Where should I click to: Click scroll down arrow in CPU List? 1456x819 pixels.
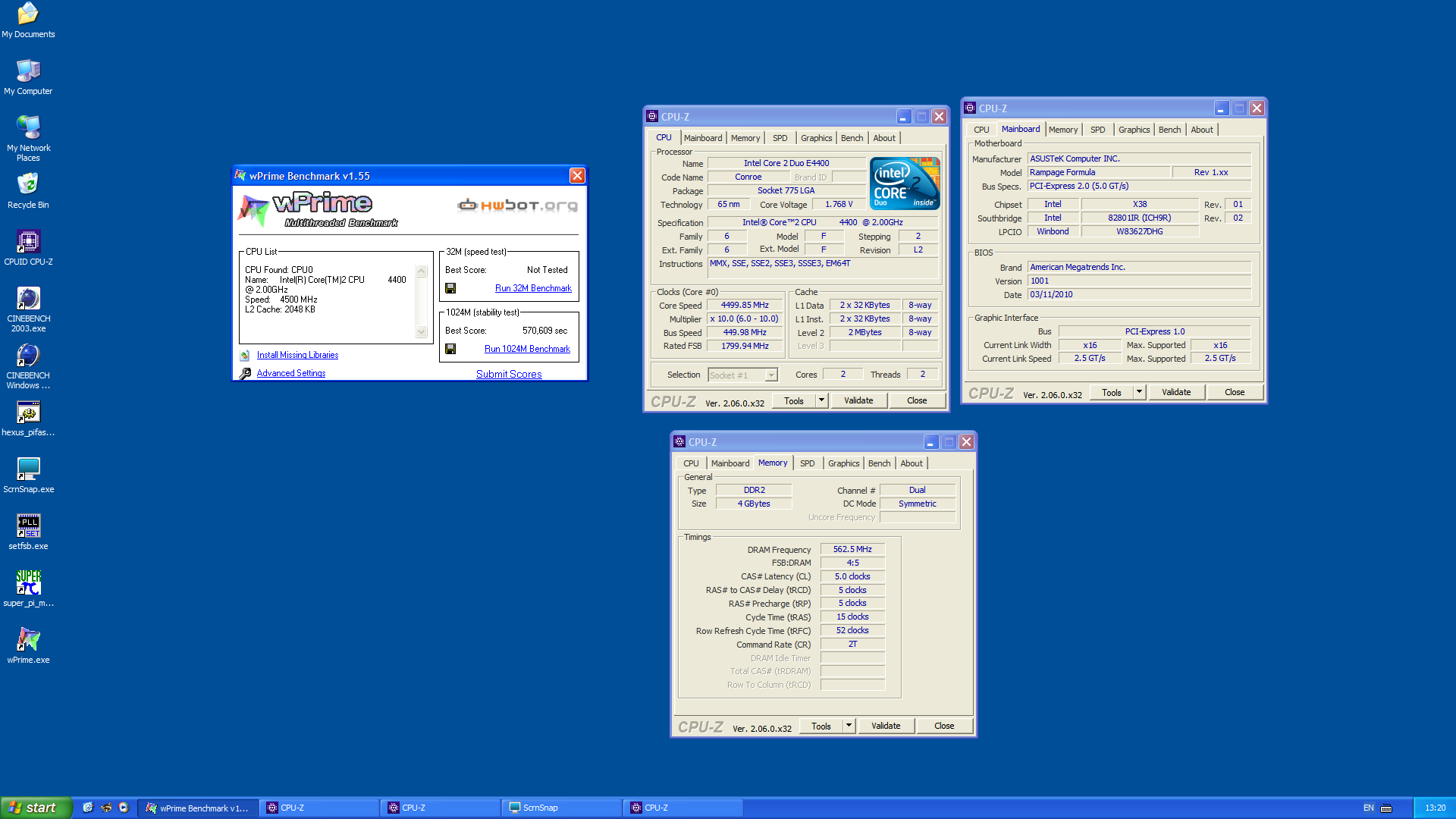(422, 332)
